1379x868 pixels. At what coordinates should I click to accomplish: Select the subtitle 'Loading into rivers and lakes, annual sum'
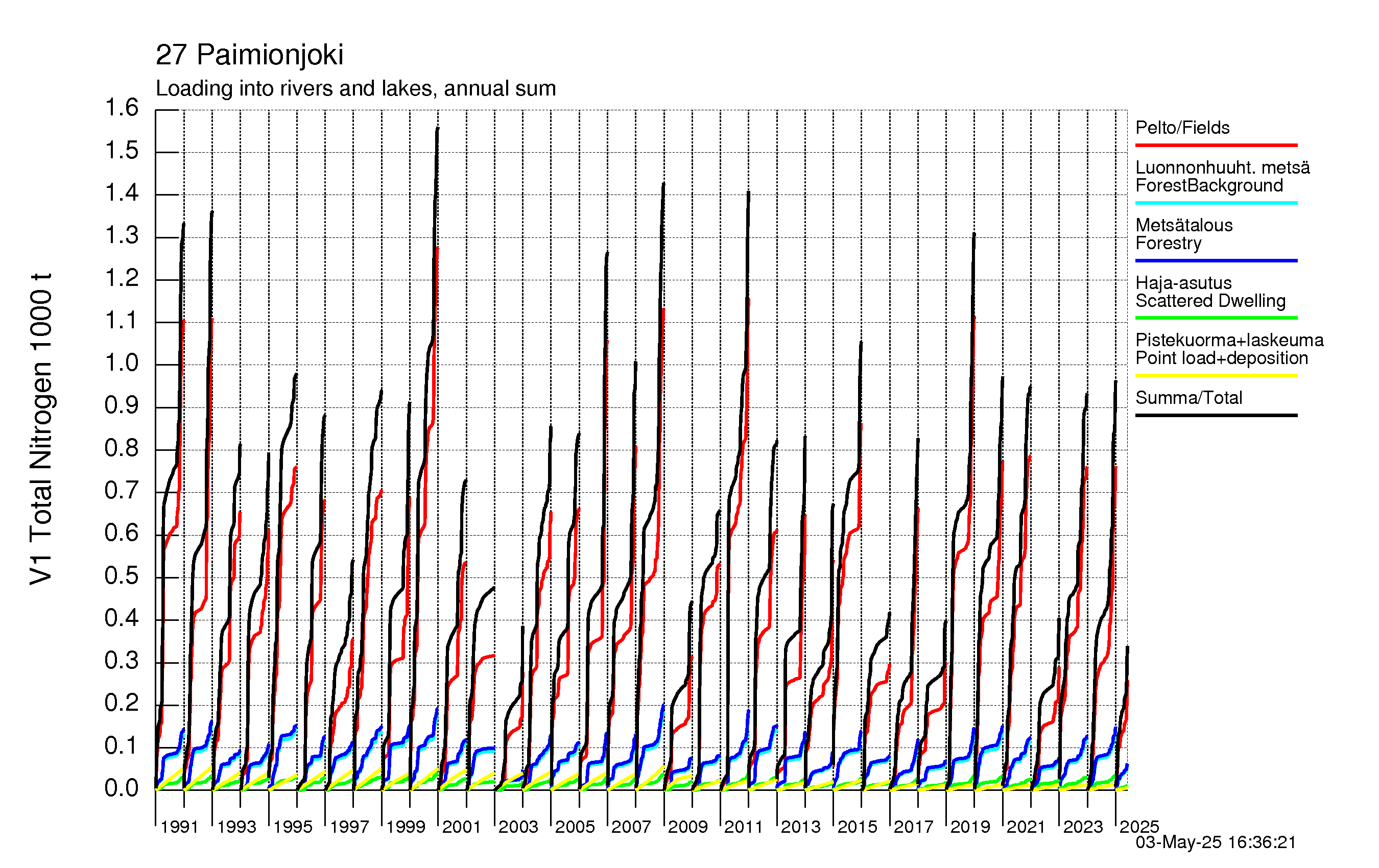point(355,89)
